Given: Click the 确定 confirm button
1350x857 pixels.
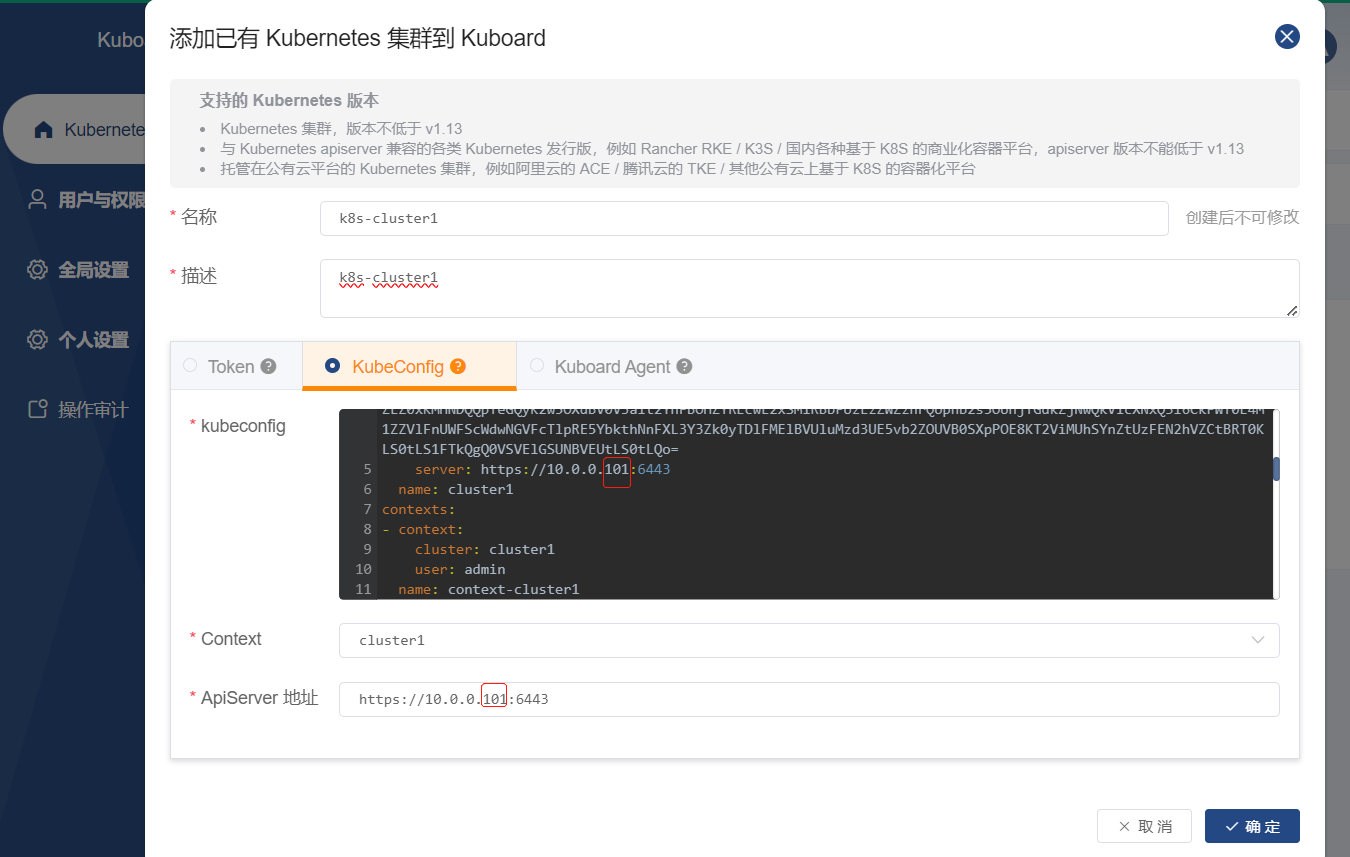Looking at the screenshot, I should pyautogui.click(x=1252, y=826).
